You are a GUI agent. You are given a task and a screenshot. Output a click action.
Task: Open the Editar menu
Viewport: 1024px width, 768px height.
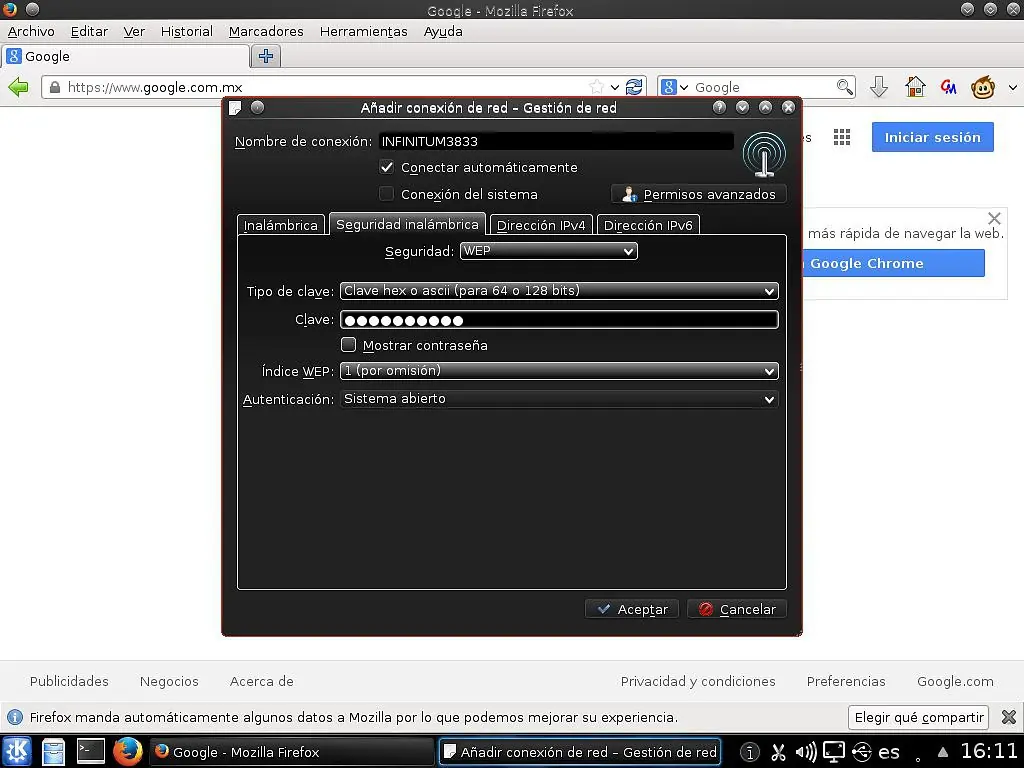[89, 31]
